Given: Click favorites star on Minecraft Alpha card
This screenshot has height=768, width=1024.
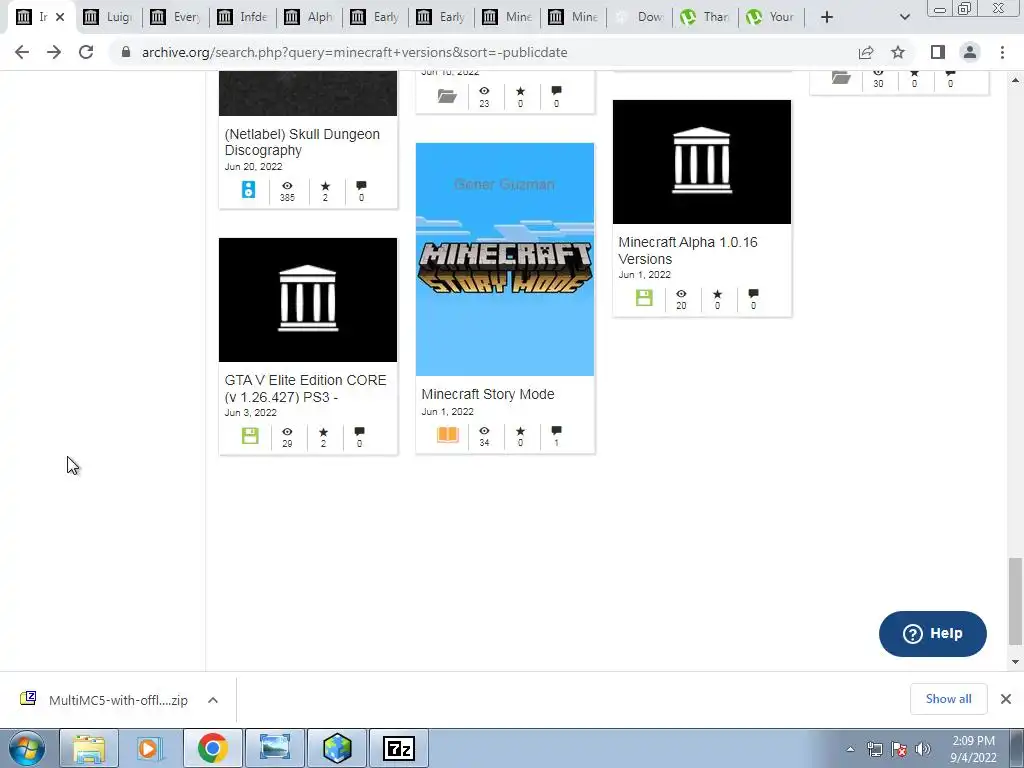Looking at the screenshot, I should [718, 295].
